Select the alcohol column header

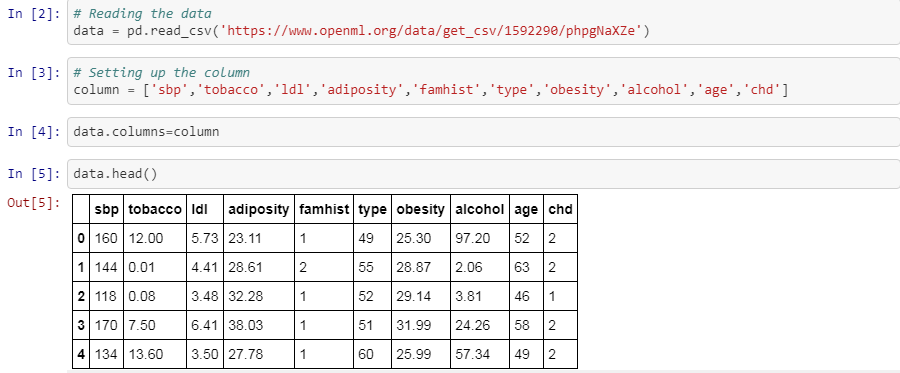(x=480, y=209)
